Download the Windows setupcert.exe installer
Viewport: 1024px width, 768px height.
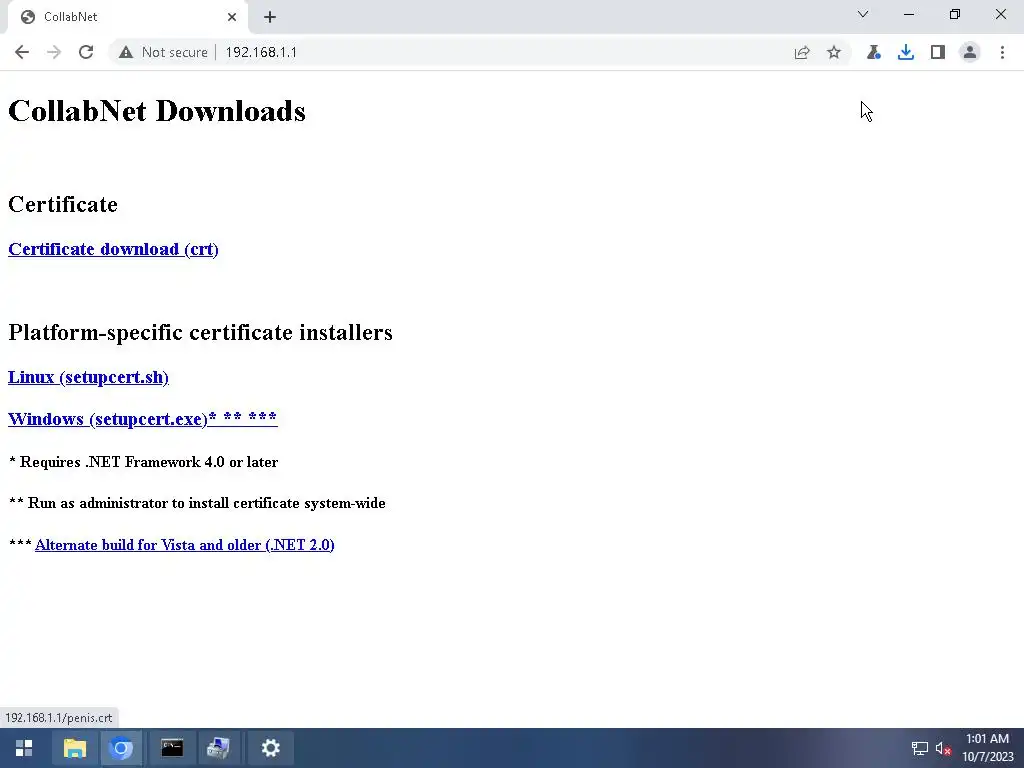pos(142,419)
